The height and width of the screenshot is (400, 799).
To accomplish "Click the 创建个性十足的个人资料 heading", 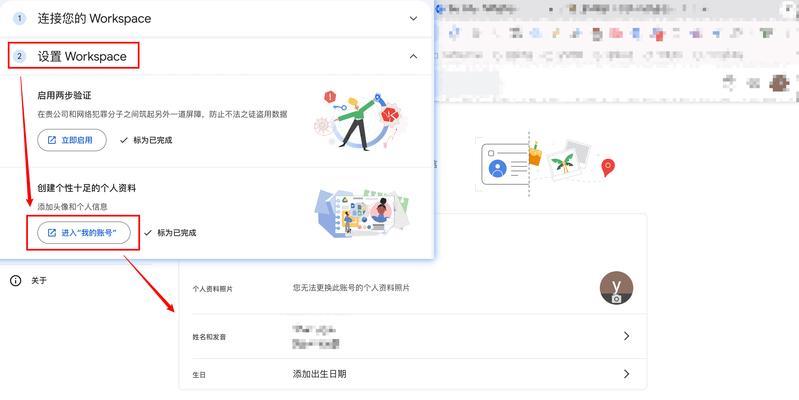I will pyautogui.click(x=87, y=188).
